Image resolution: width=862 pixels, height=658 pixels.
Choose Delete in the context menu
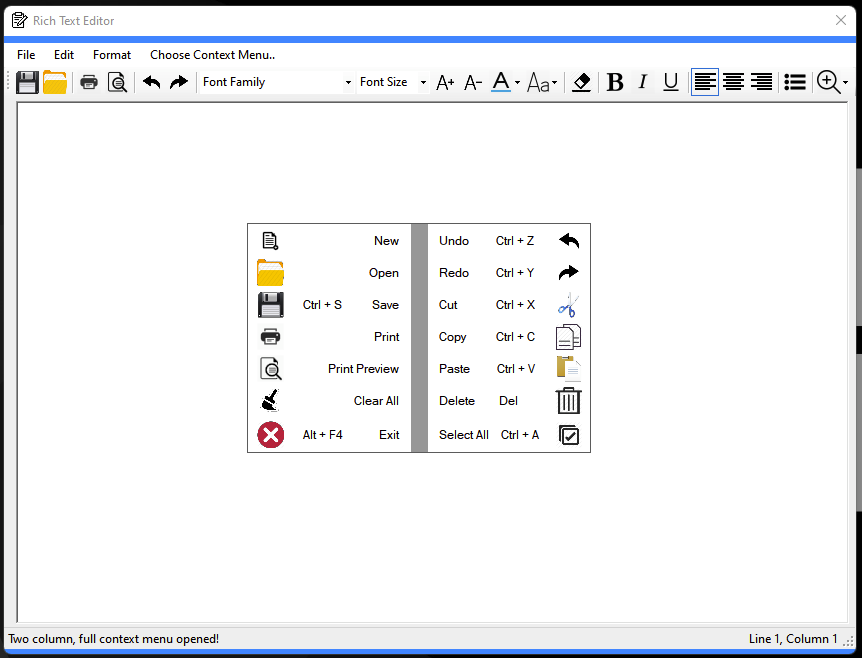(509, 401)
